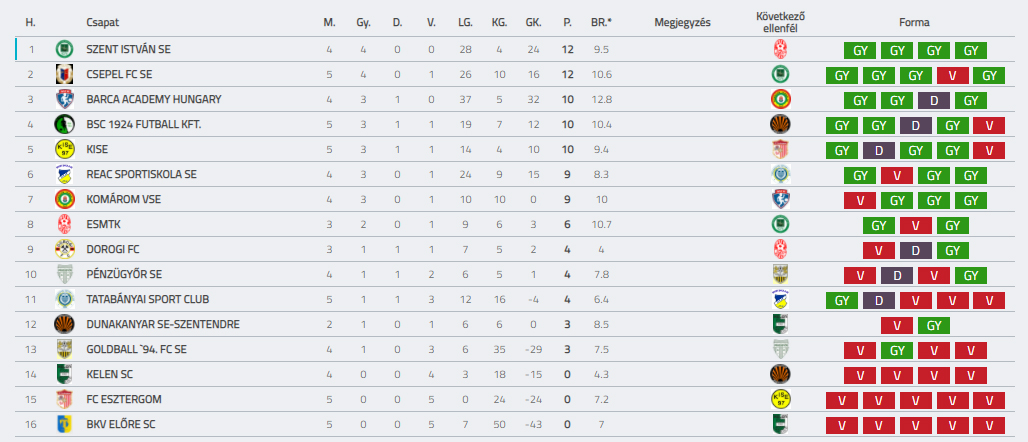
Task: Click the red V result in Csepel's form
Action: pos(952,75)
